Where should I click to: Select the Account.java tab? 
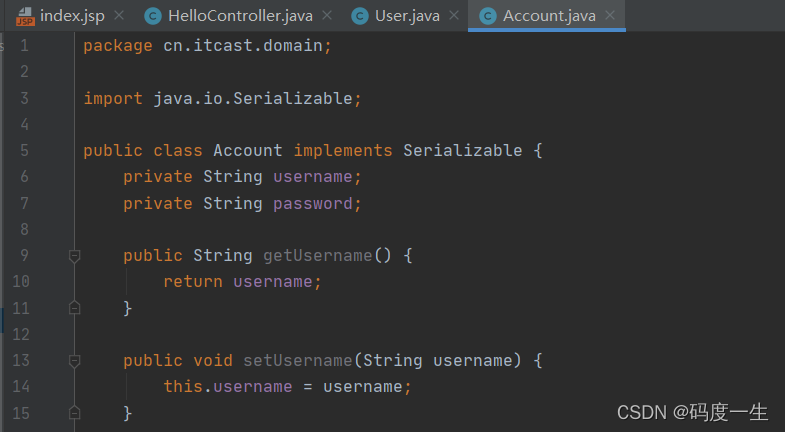pyautogui.click(x=549, y=16)
